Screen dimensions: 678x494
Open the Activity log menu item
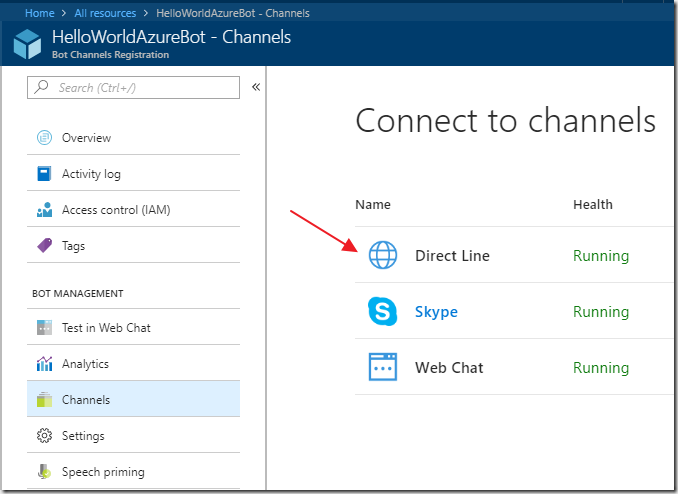tap(133, 173)
